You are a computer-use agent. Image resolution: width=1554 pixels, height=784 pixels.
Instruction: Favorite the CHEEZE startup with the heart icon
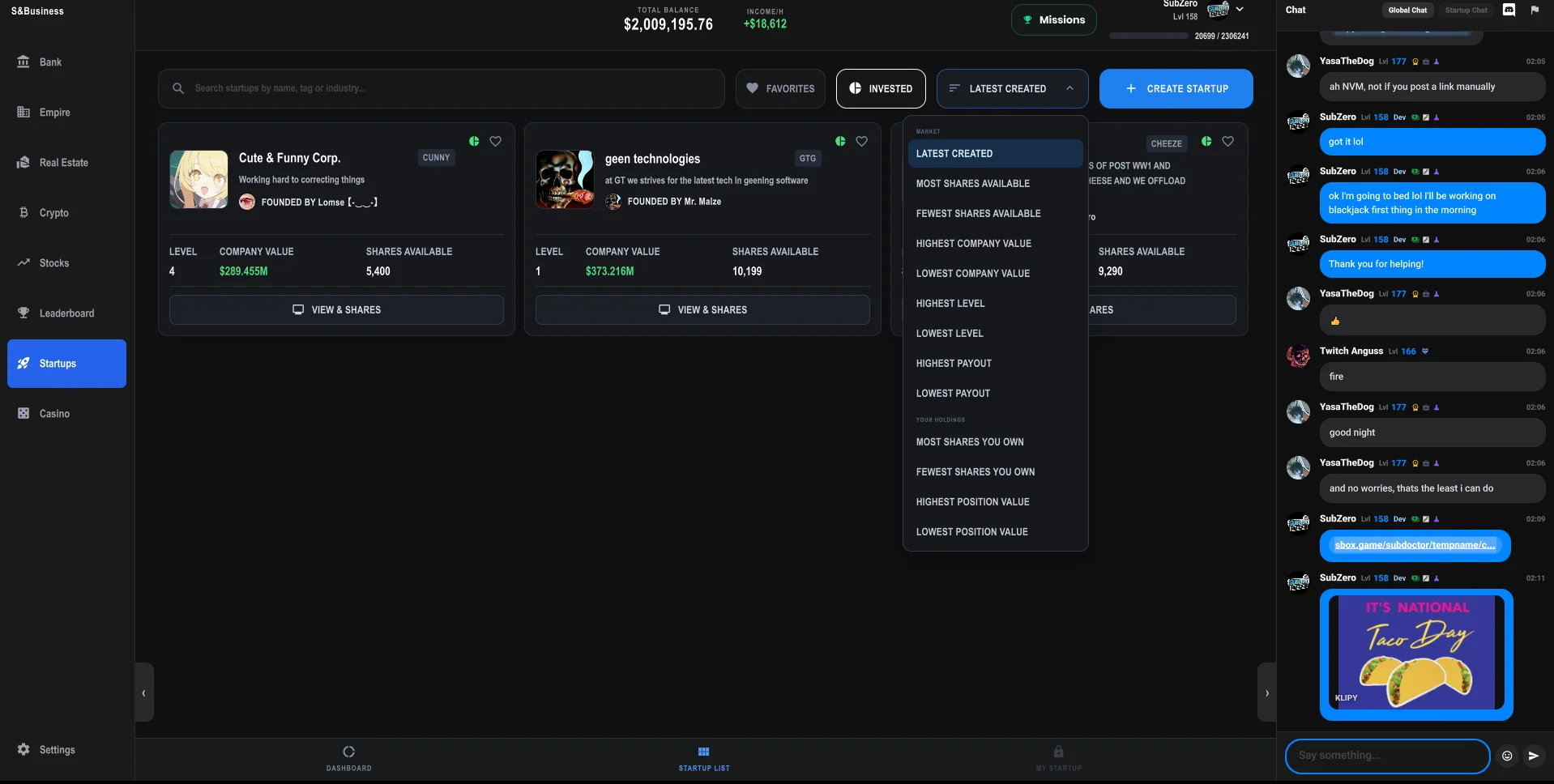point(1227,141)
